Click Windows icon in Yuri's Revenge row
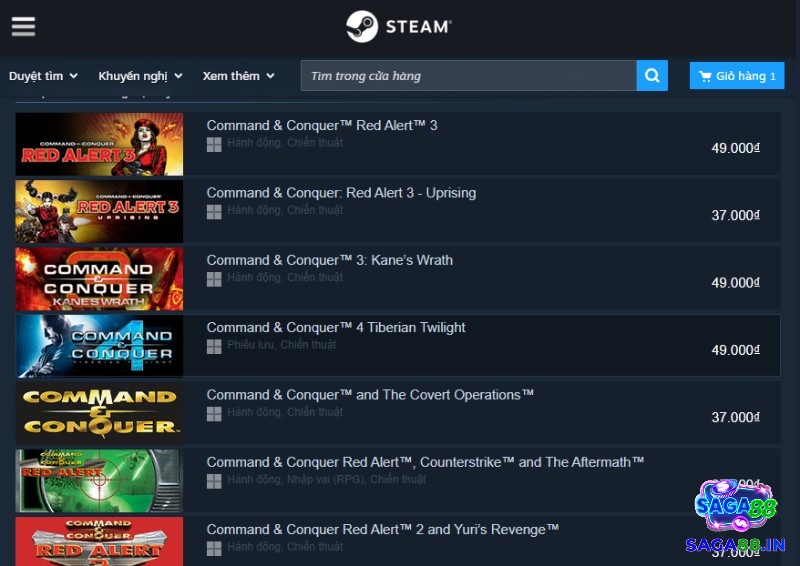800x566 pixels. [x=214, y=549]
